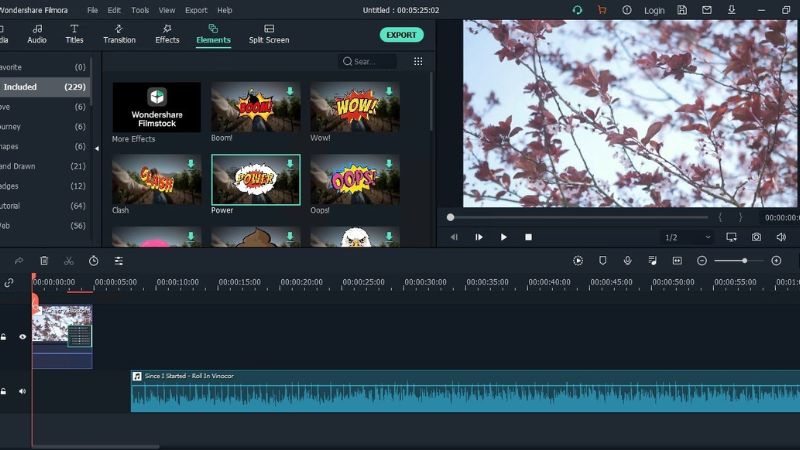Select the Clash element thumbnail
The image size is (800, 450).
[157, 180]
